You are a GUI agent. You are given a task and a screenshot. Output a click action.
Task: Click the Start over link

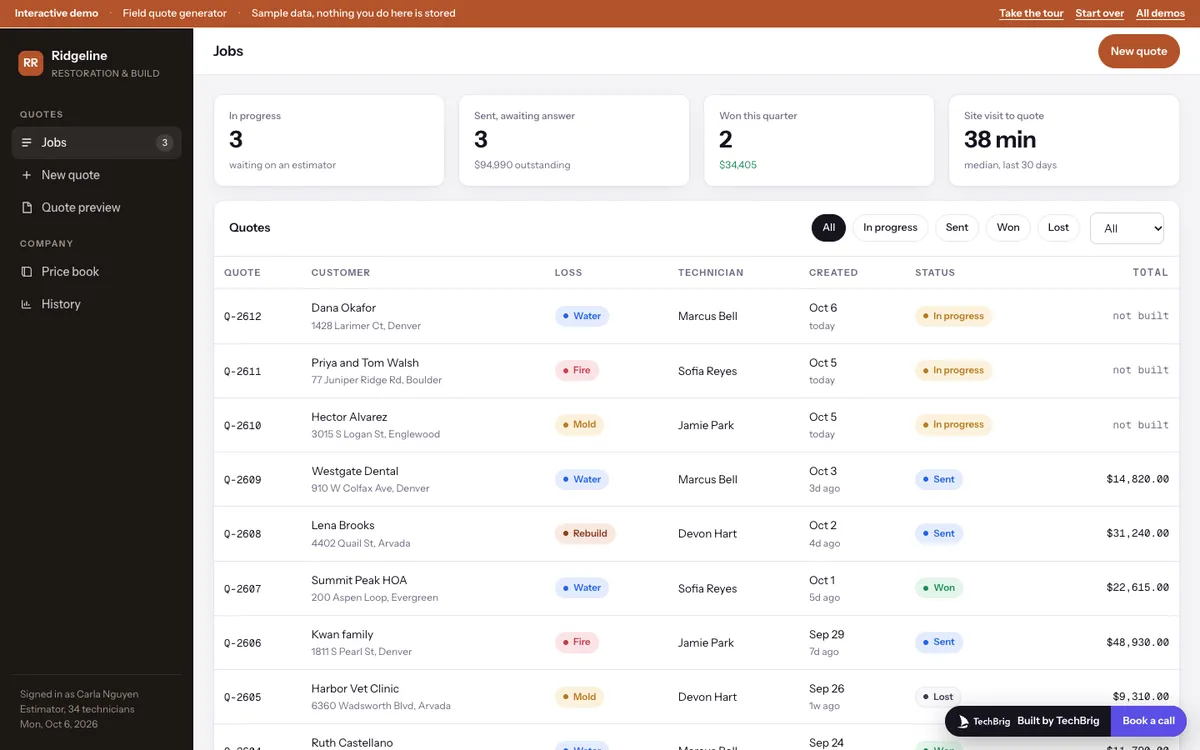pos(1100,13)
